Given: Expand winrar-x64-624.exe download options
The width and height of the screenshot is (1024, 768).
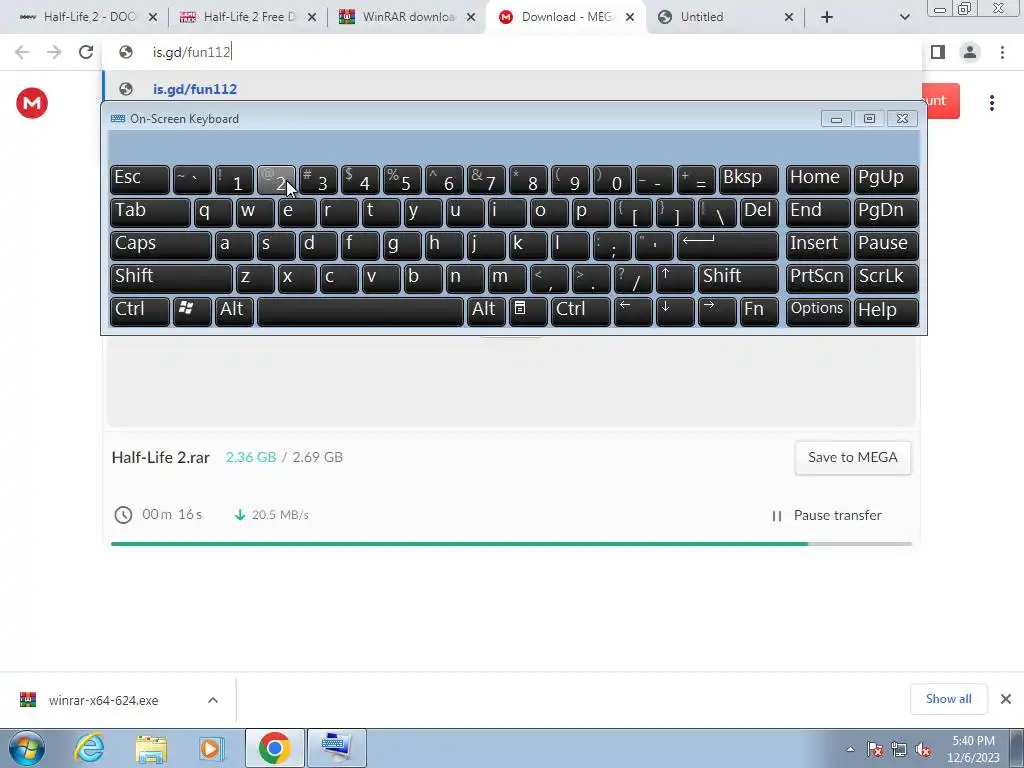Looking at the screenshot, I should coord(213,700).
